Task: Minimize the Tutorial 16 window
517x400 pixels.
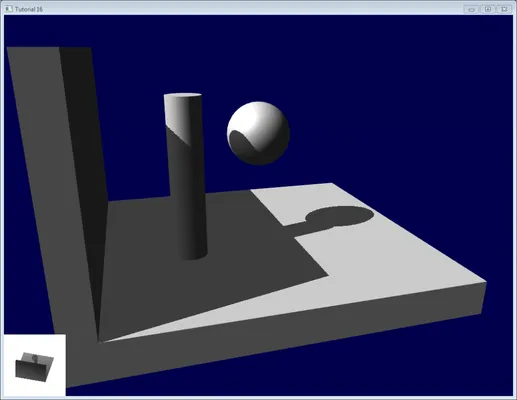Action: tap(471, 9)
